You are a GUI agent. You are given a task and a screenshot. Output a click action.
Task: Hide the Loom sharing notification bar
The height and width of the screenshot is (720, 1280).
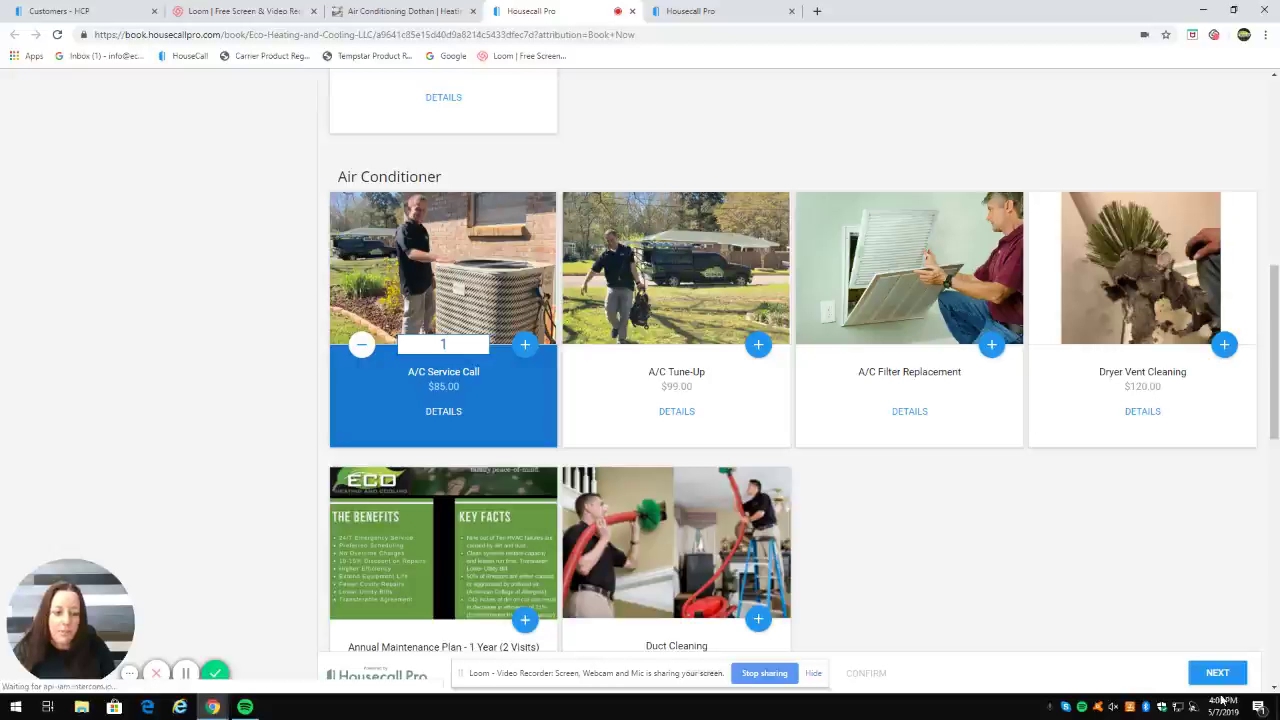point(813,673)
